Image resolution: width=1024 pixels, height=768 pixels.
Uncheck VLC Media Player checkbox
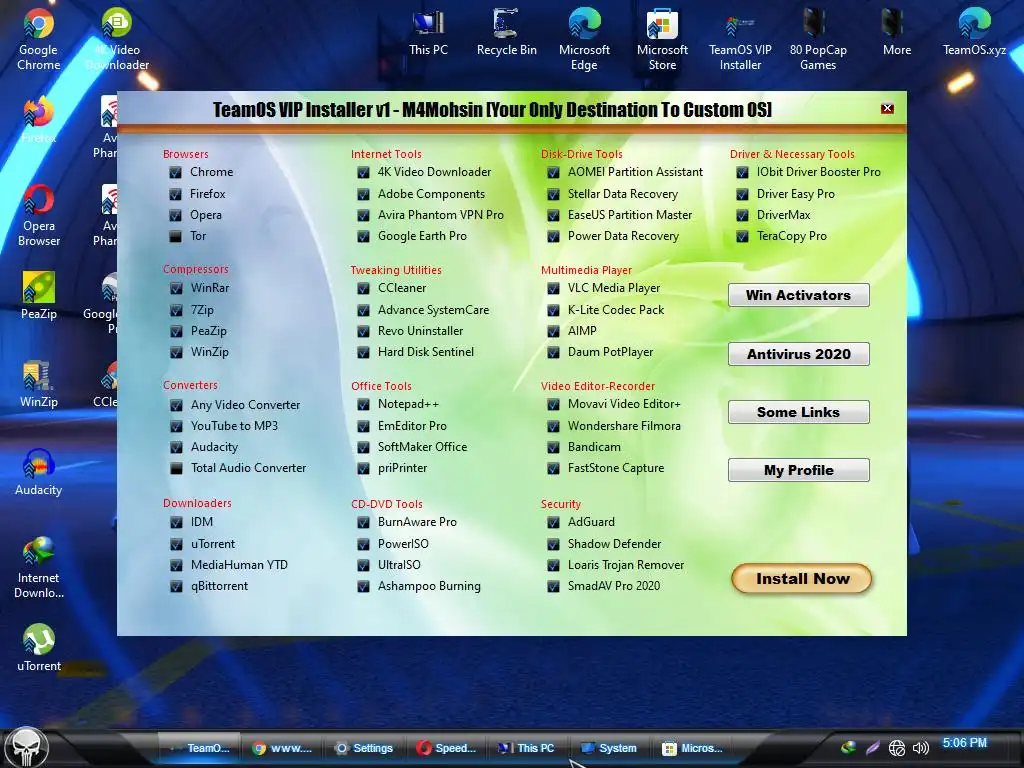(x=553, y=288)
